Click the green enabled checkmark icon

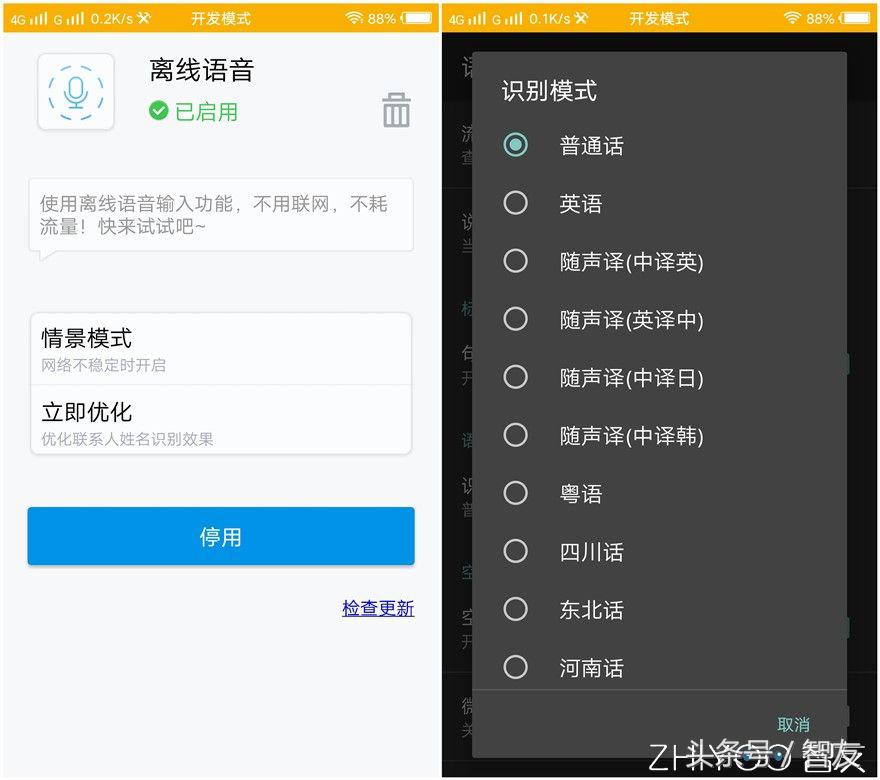pyautogui.click(x=158, y=111)
